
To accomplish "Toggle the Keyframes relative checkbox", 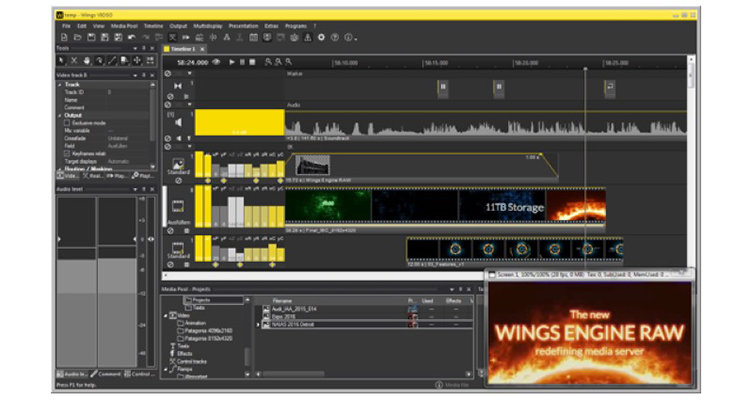I will click(x=67, y=154).
